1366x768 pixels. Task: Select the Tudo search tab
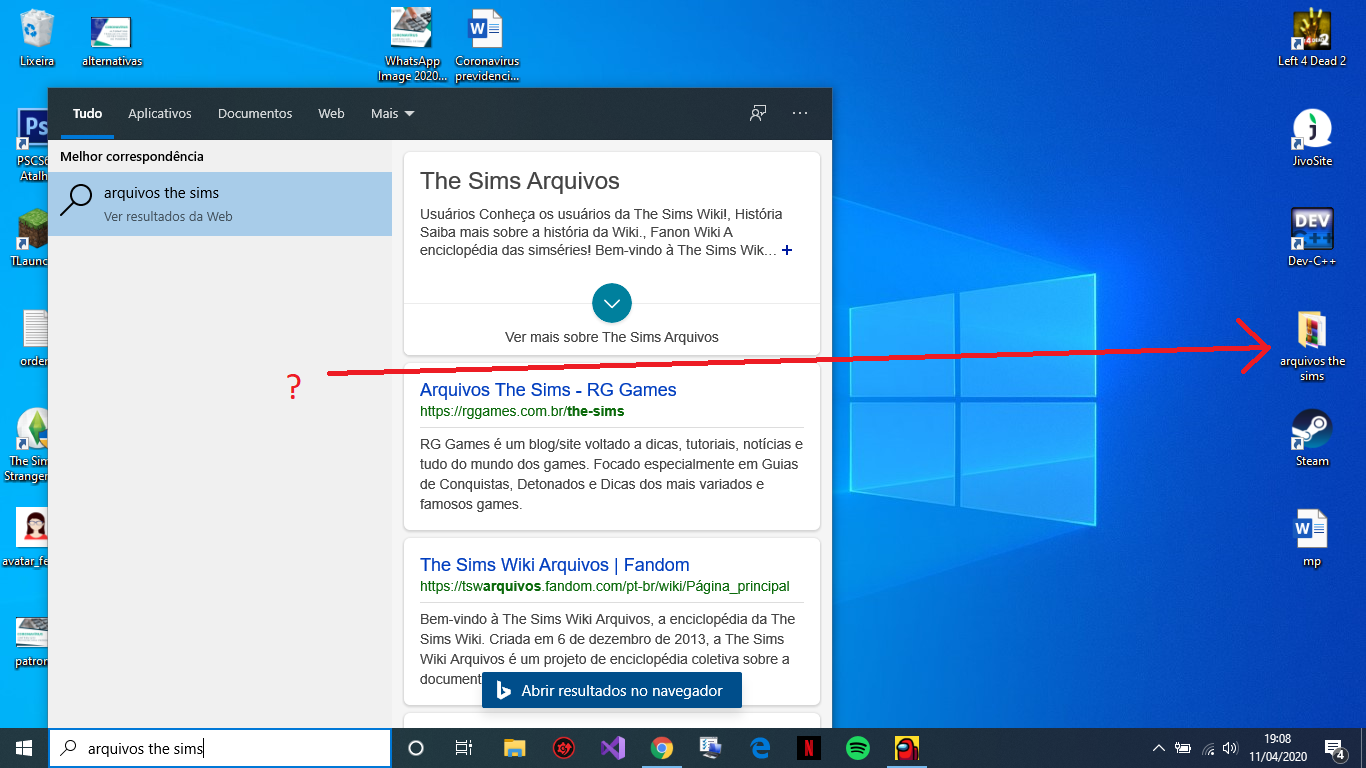[87, 114]
